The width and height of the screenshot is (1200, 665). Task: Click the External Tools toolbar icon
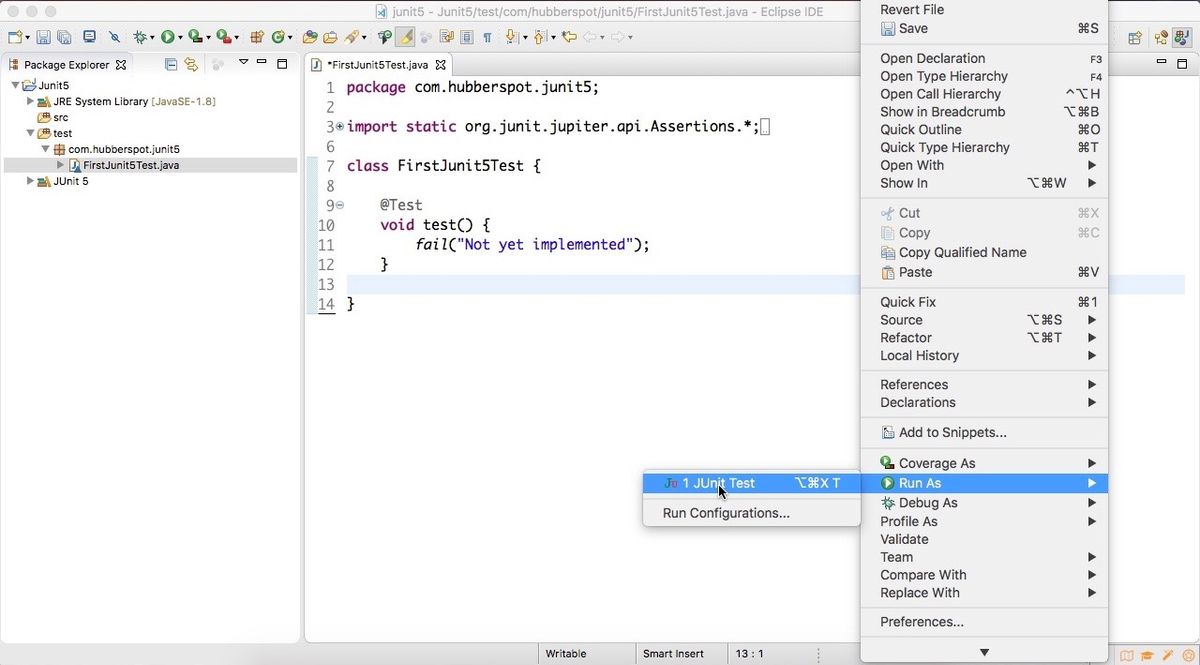(223, 37)
